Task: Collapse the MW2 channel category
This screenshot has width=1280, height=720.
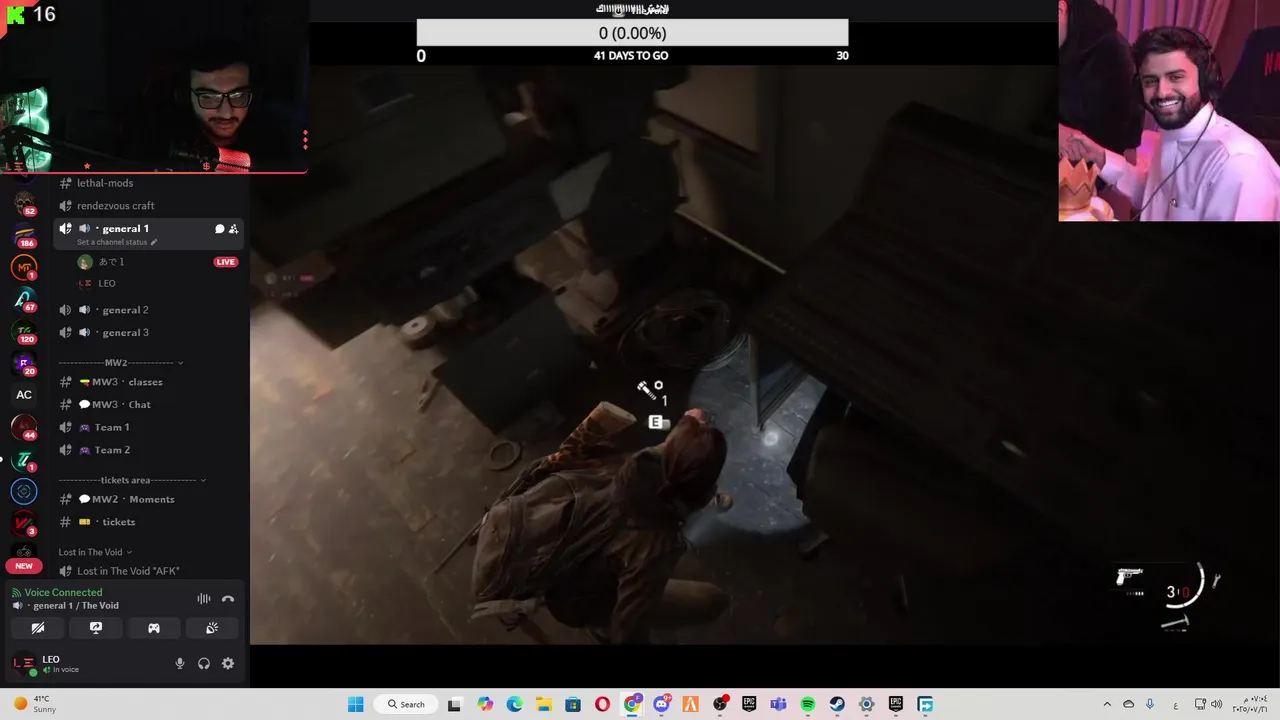Action: point(121,363)
